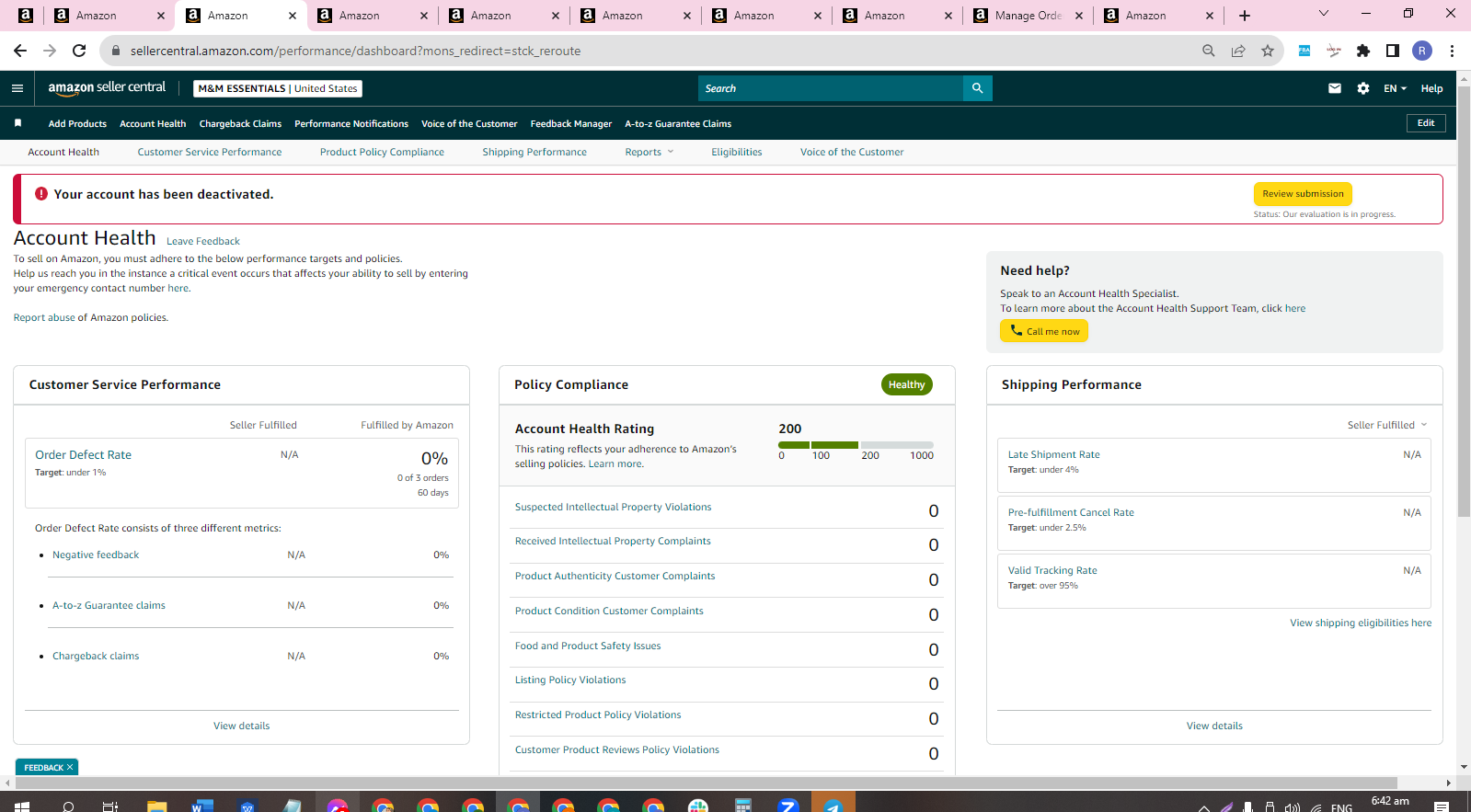
Task: Focus the Seller Central Search field
Action: click(831, 88)
